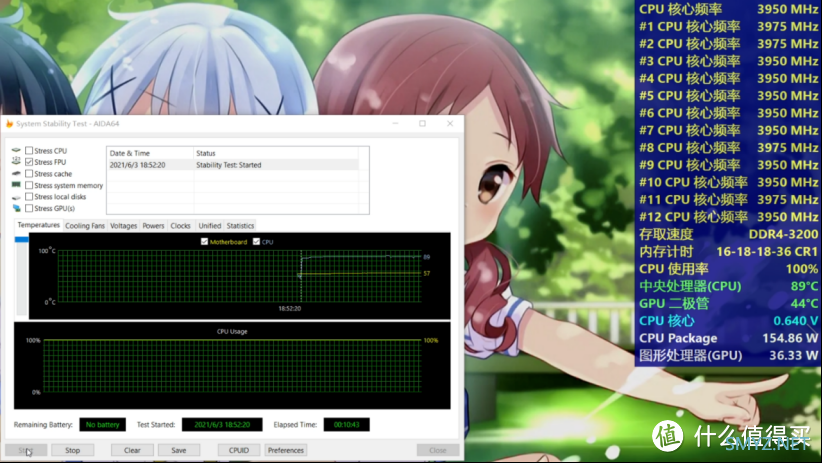Click the CPU chip icon beside Stress CPU
The image size is (822, 463).
coord(16,150)
